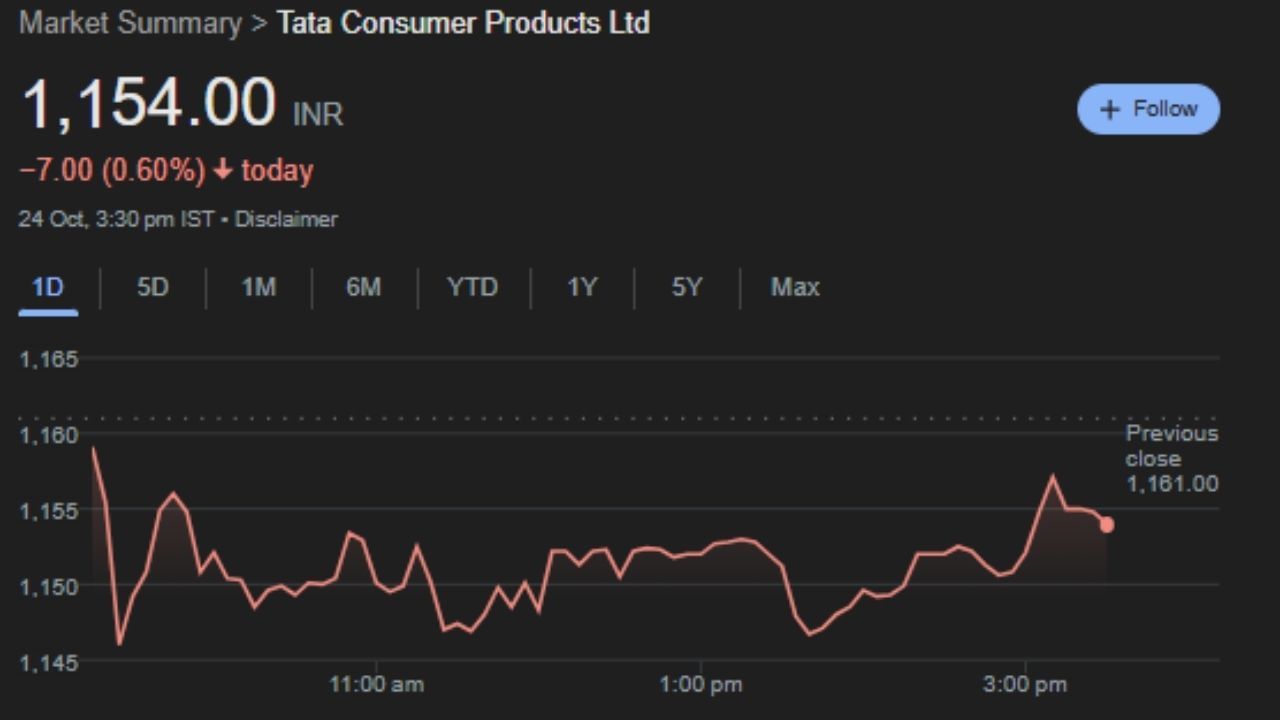Click the 3:00 pm axis label
The width and height of the screenshot is (1280, 720).
[x=1024, y=685]
